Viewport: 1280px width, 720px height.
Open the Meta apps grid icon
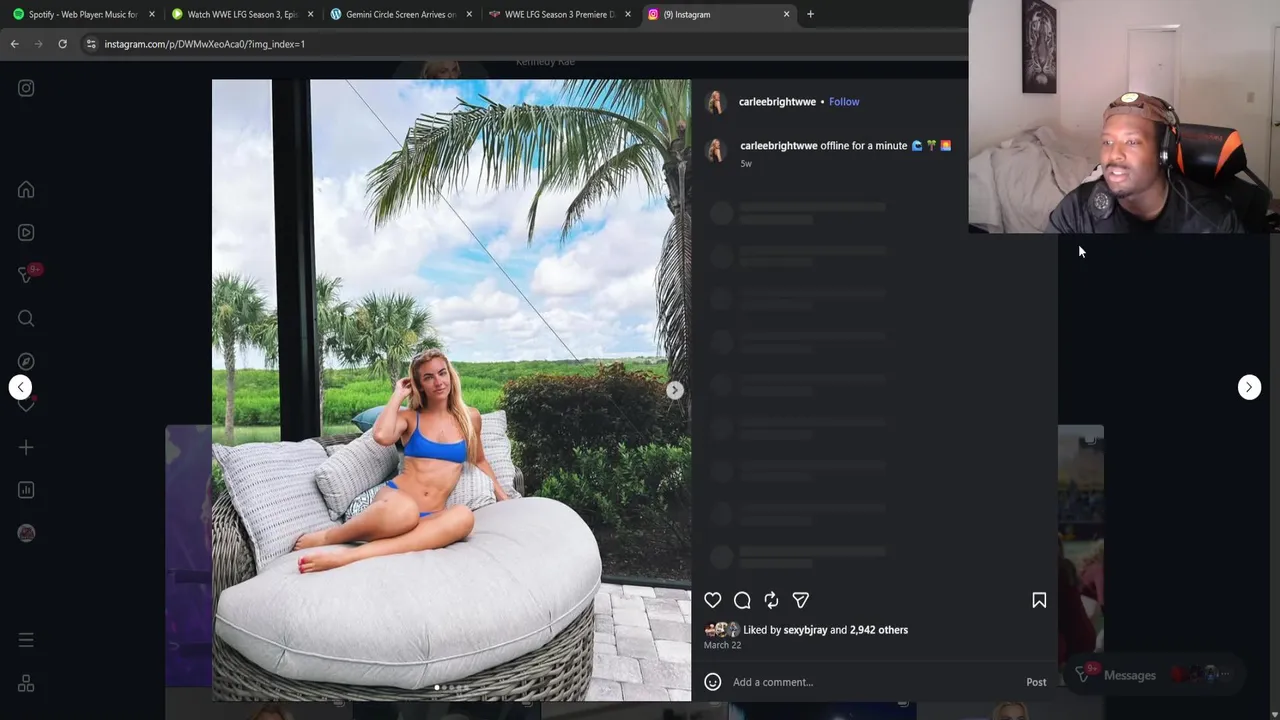click(26, 684)
